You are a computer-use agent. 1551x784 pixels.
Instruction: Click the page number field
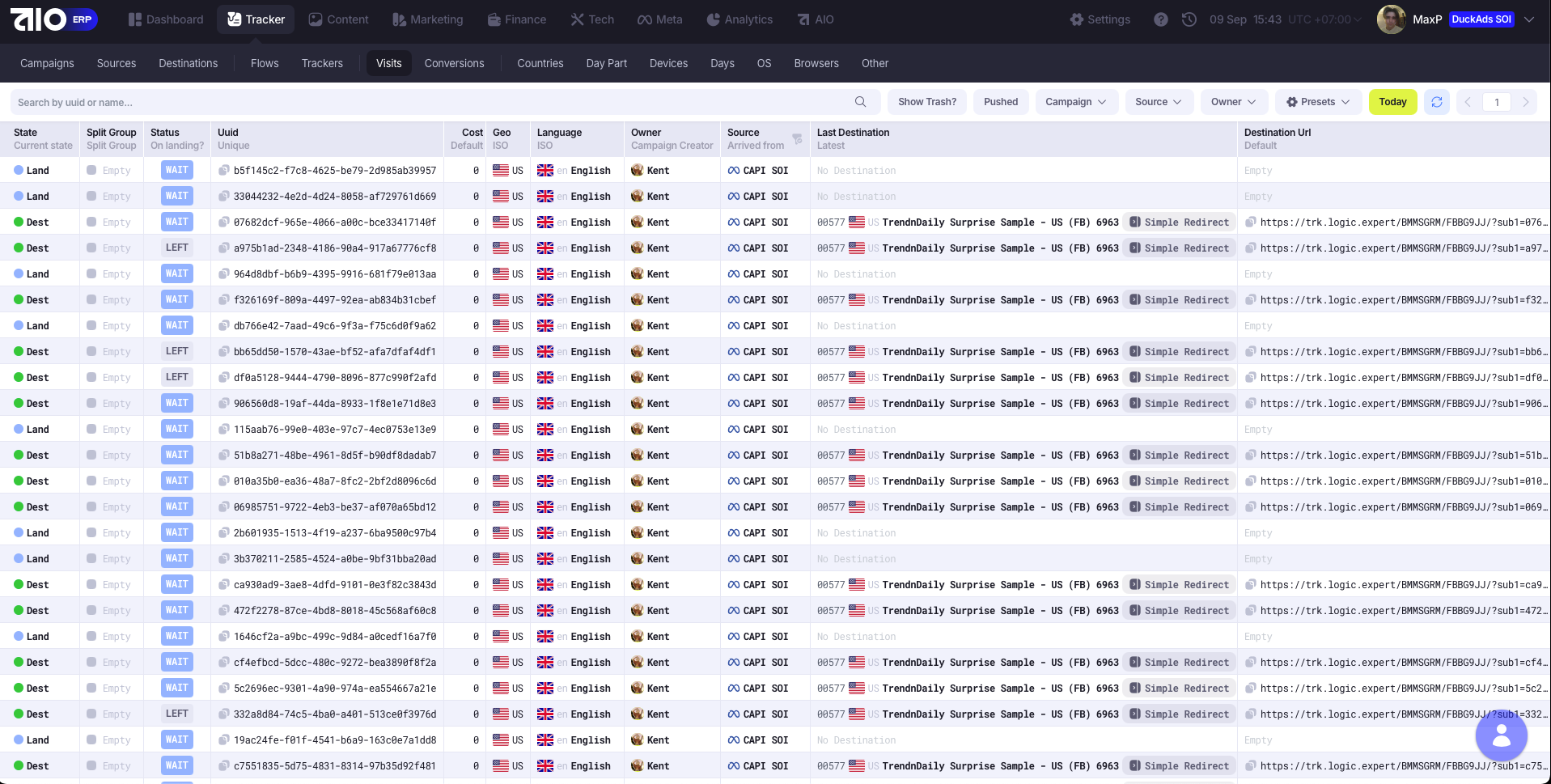[1497, 102]
